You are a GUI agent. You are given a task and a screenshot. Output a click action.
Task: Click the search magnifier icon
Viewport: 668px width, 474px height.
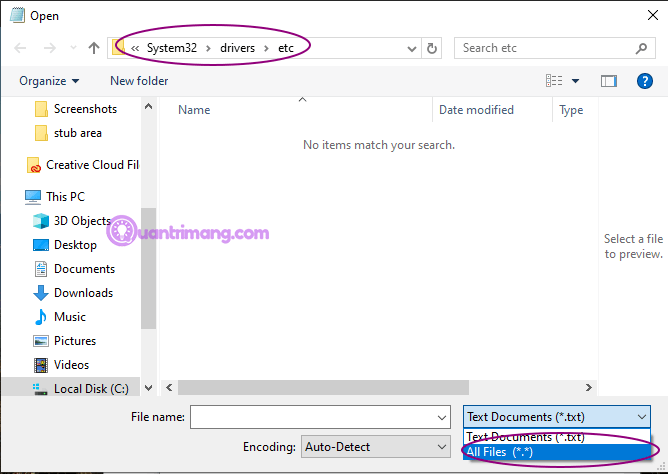[x=641, y=49]
